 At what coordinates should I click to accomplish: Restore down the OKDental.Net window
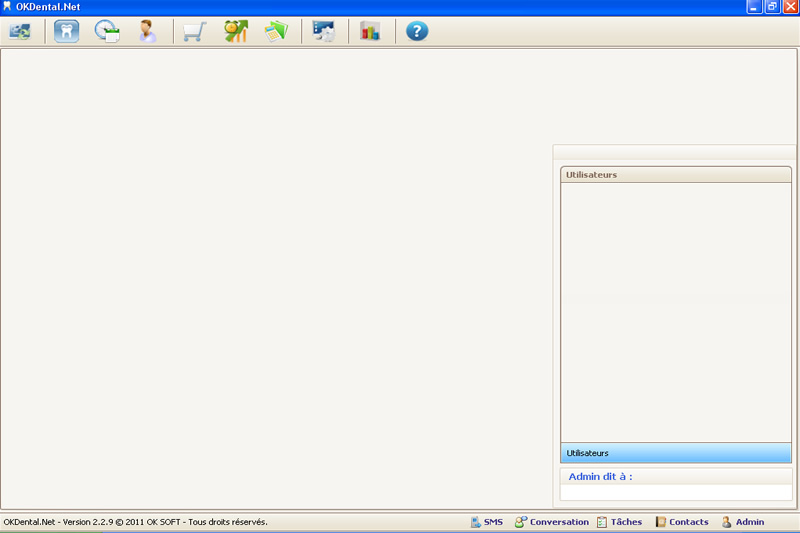pos(772,7)
